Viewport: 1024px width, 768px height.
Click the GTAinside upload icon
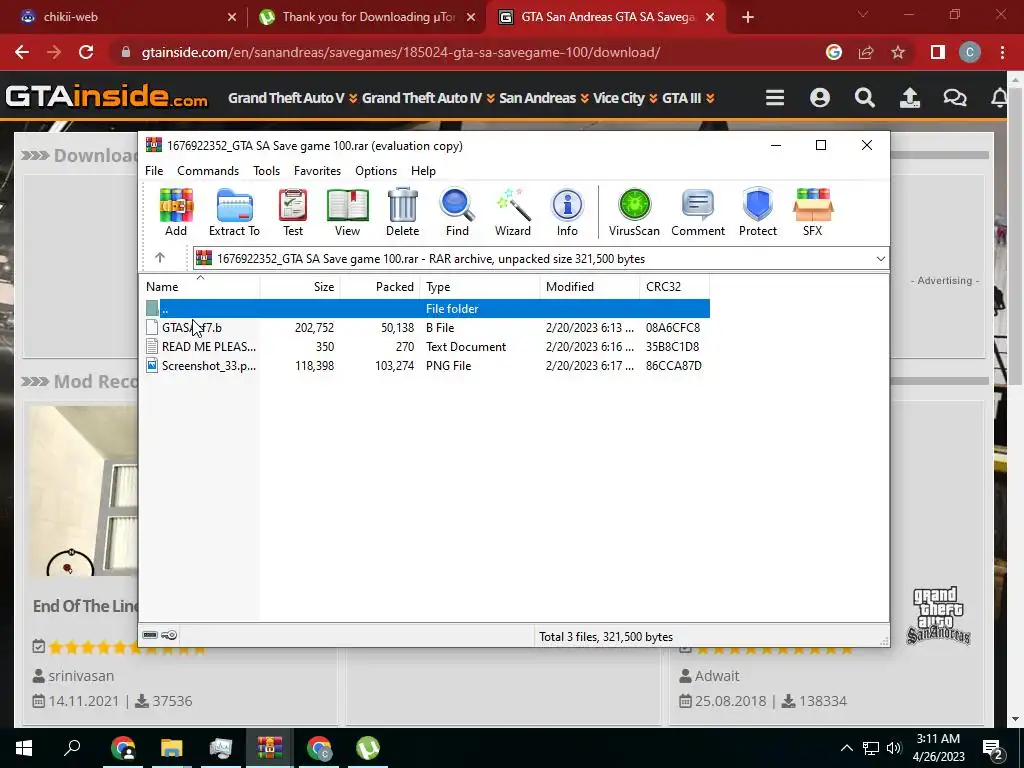[x=910, y=98]
